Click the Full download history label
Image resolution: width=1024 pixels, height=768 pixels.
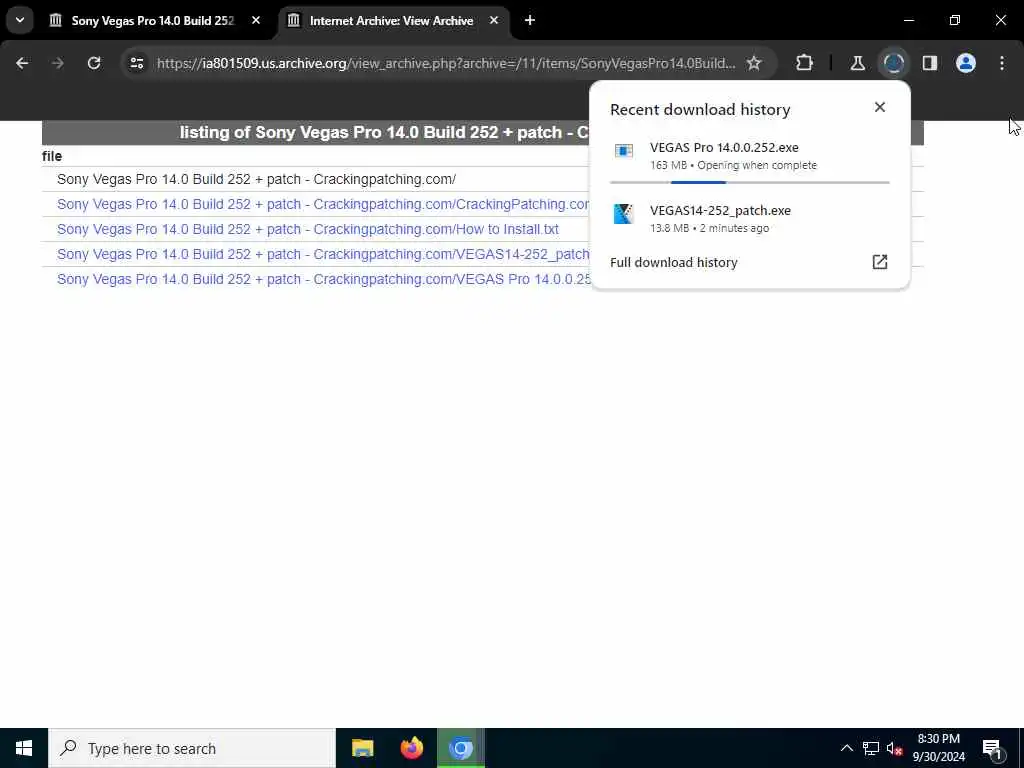pos(673,263)
